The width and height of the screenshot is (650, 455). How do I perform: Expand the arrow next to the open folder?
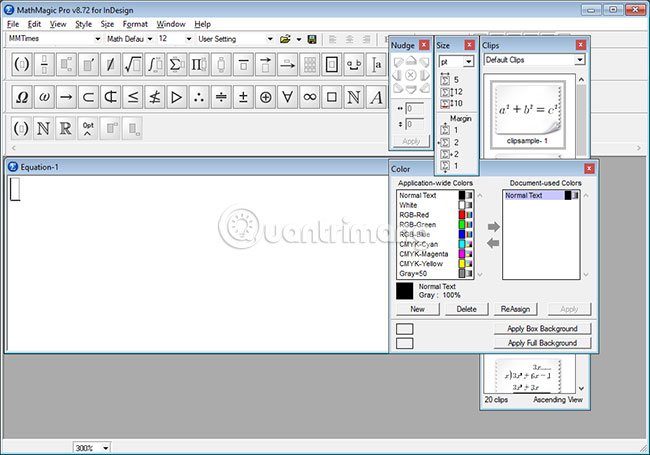(x=299, y=39)
